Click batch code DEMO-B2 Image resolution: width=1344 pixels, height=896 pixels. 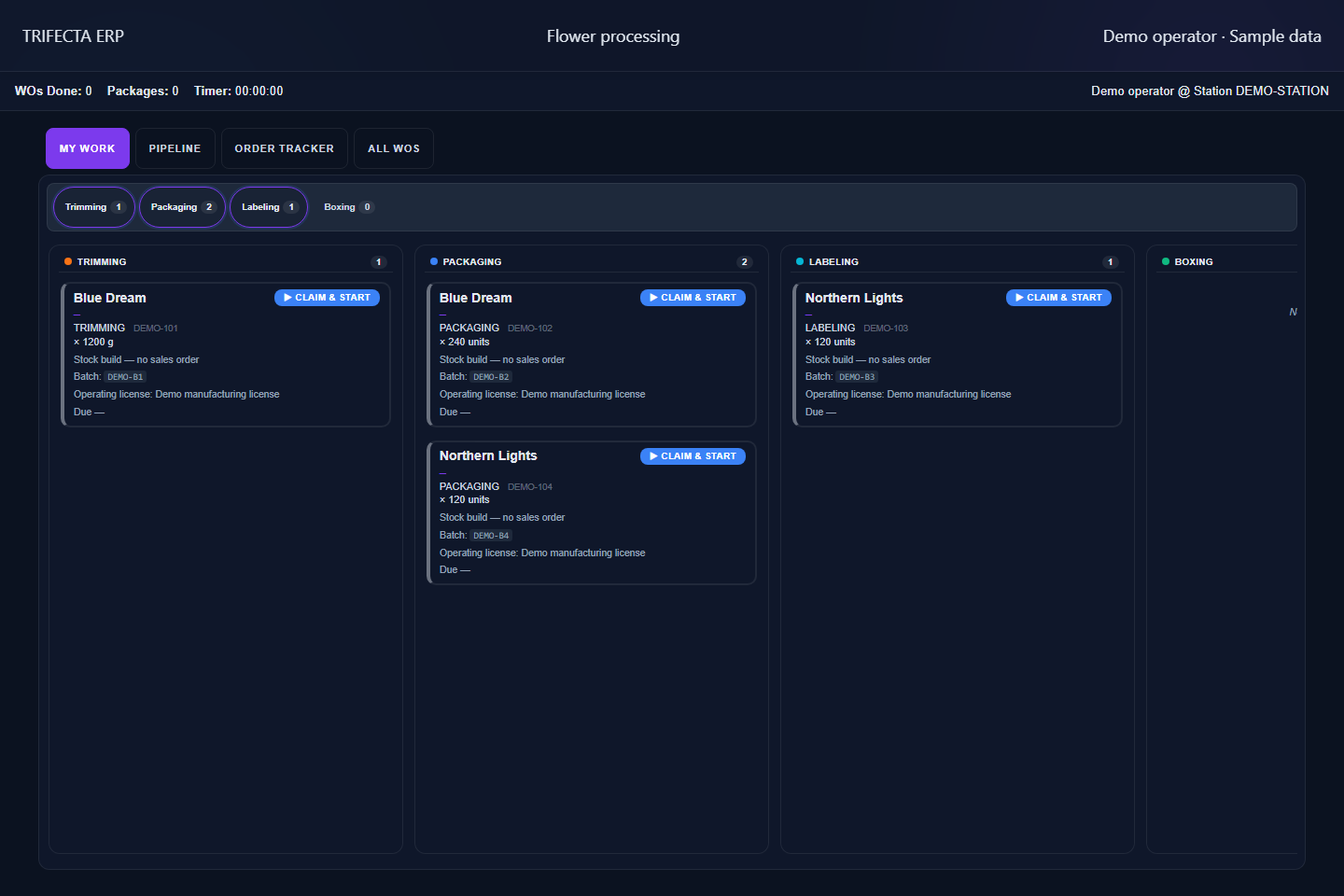[491, 377]
